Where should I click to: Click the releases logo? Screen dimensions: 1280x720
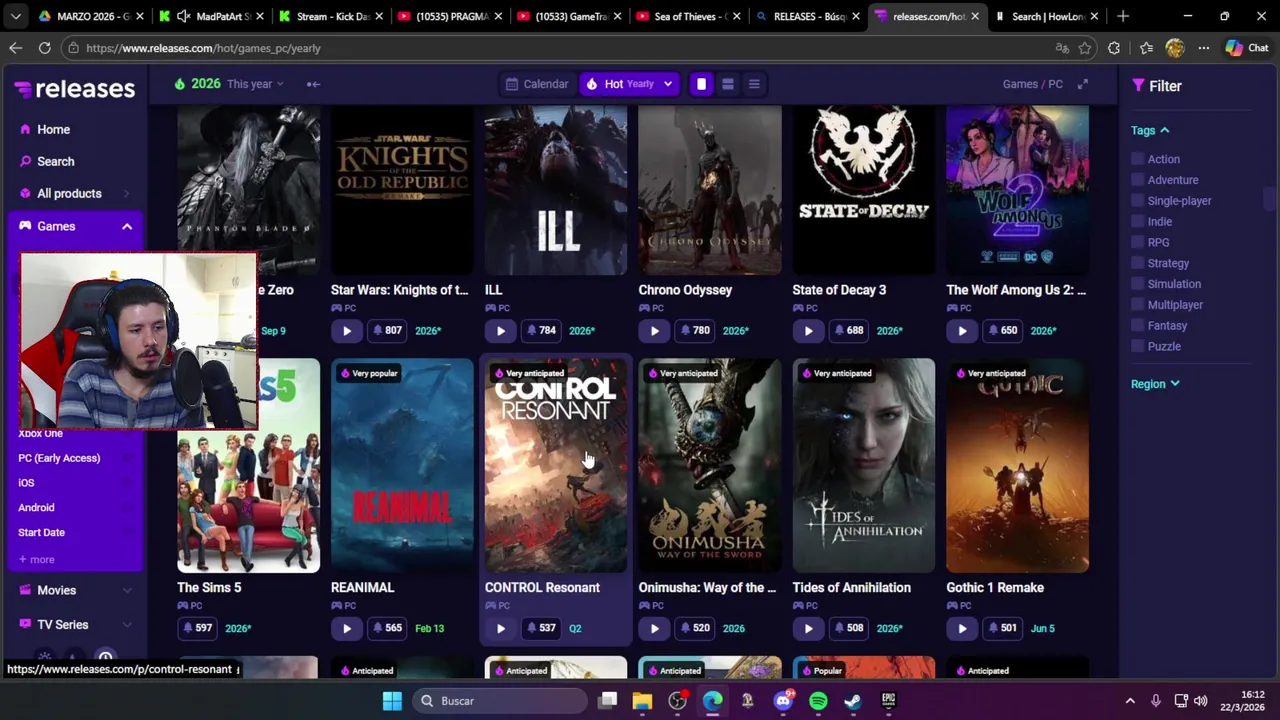point(75,89)
